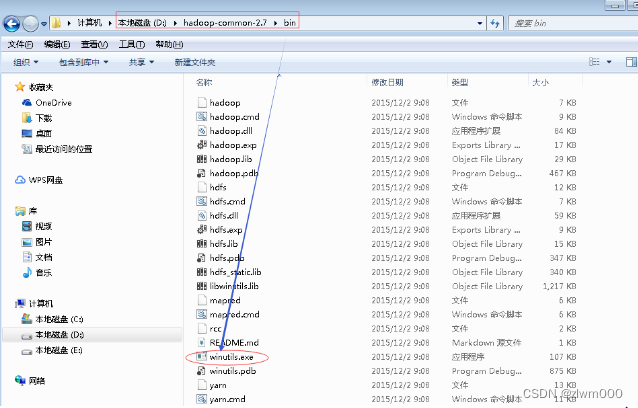Open the 共享 dropdown
This screenshot has width=638, height=408.
[141, 62]
